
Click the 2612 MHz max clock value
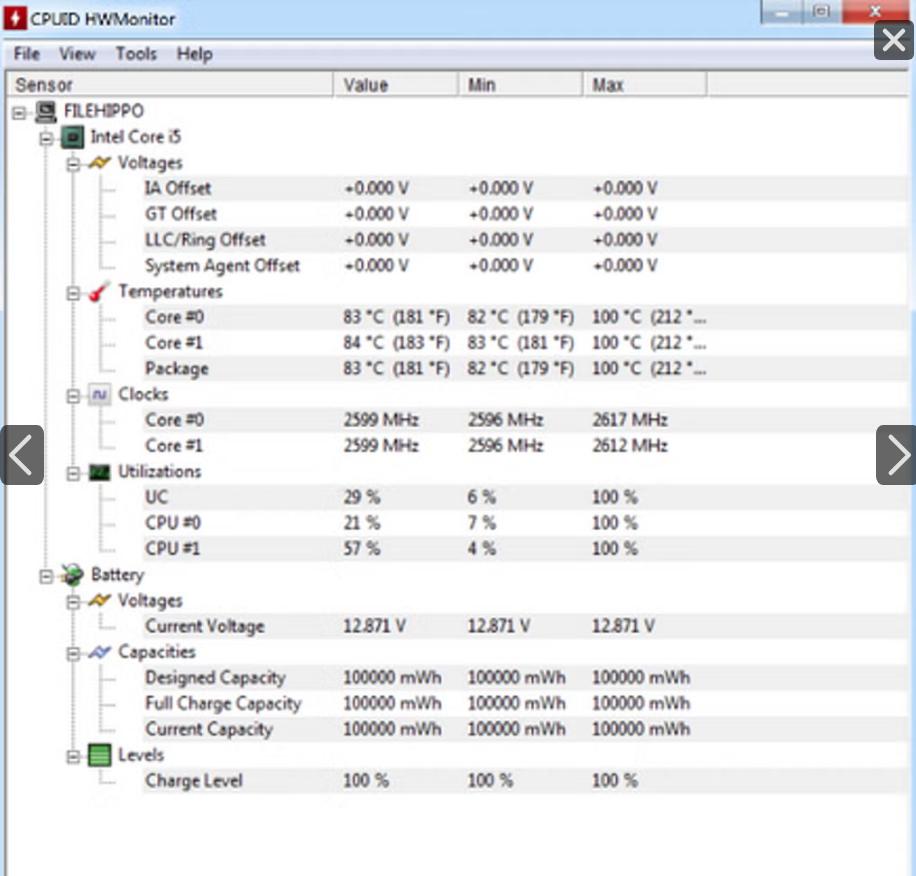coord(630,446)
